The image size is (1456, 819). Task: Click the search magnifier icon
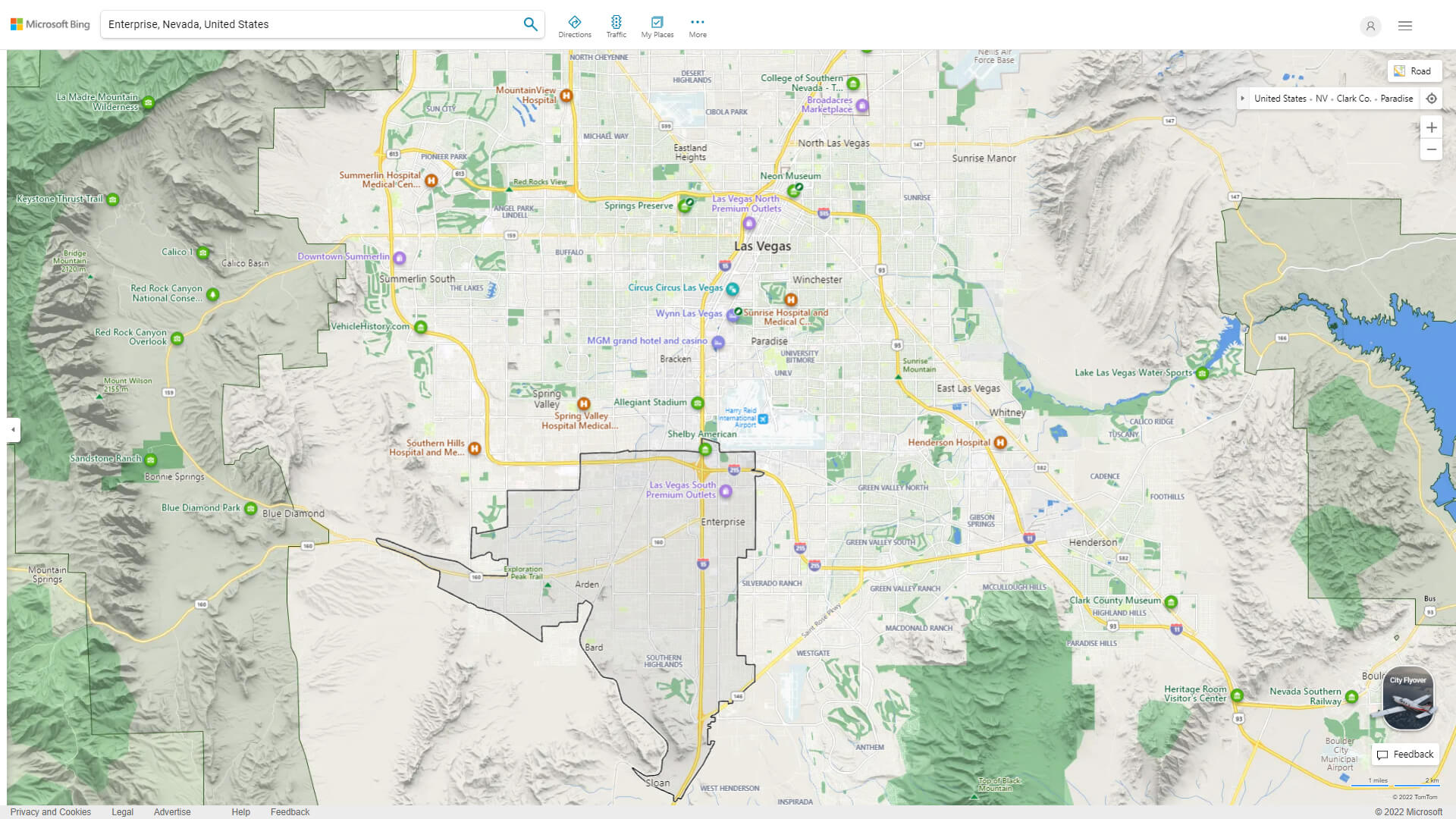click(x=530, y=24)
